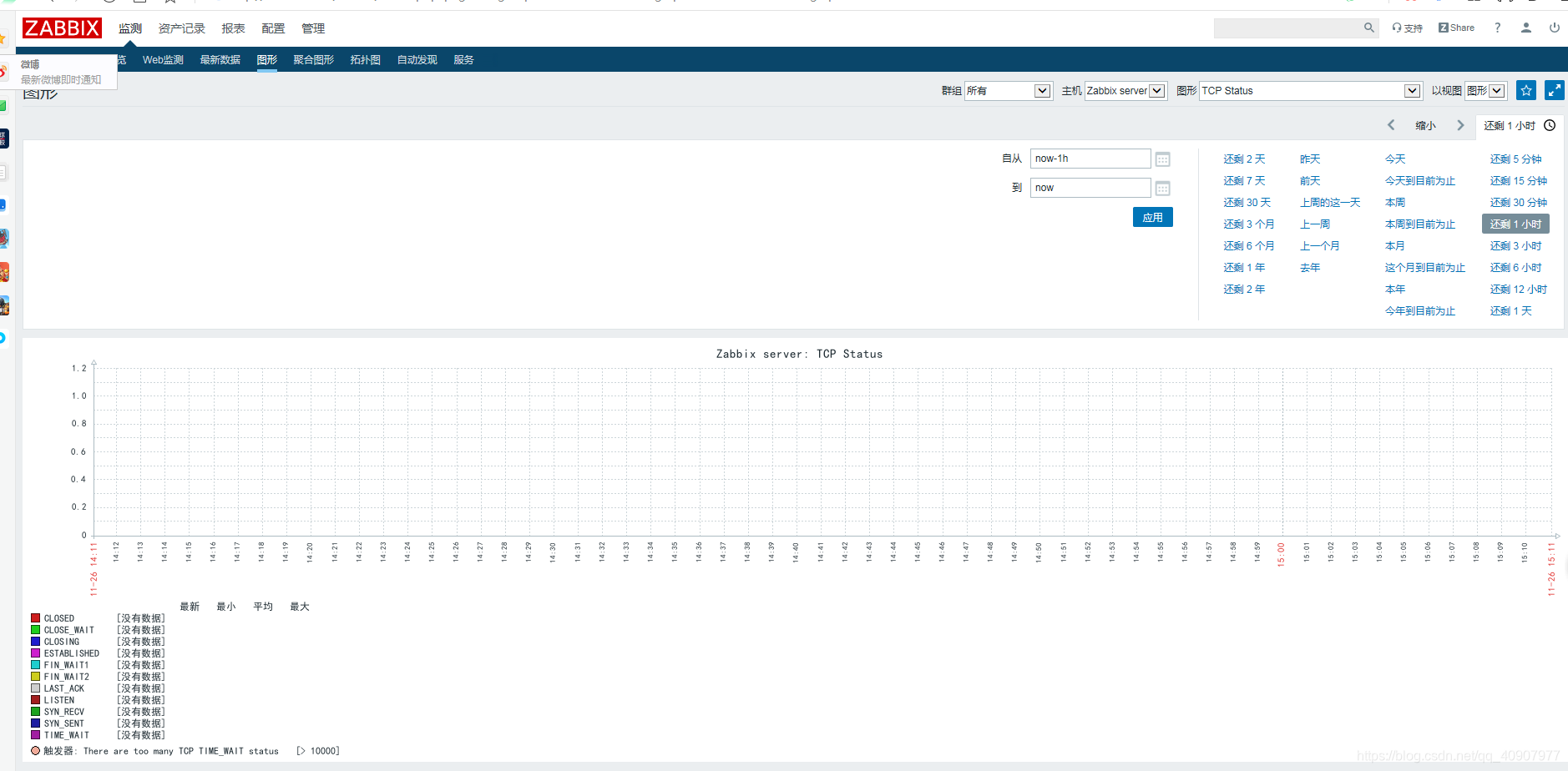The width and height of the screenshot is (1568, 771).
Task: Add graph to favorites star icon
Action: coord(1526,90)
